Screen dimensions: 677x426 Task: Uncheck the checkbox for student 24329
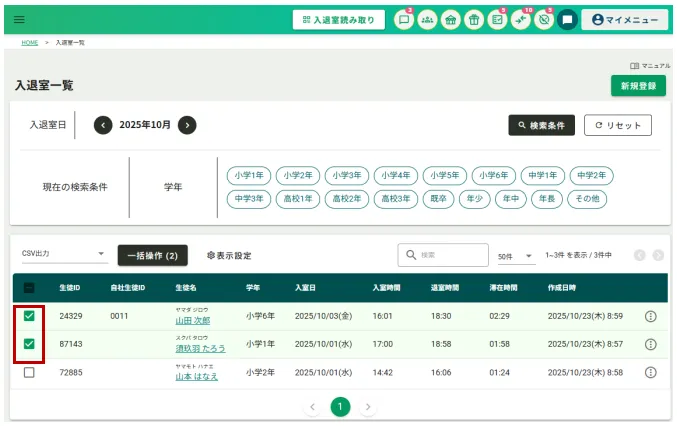29,317
